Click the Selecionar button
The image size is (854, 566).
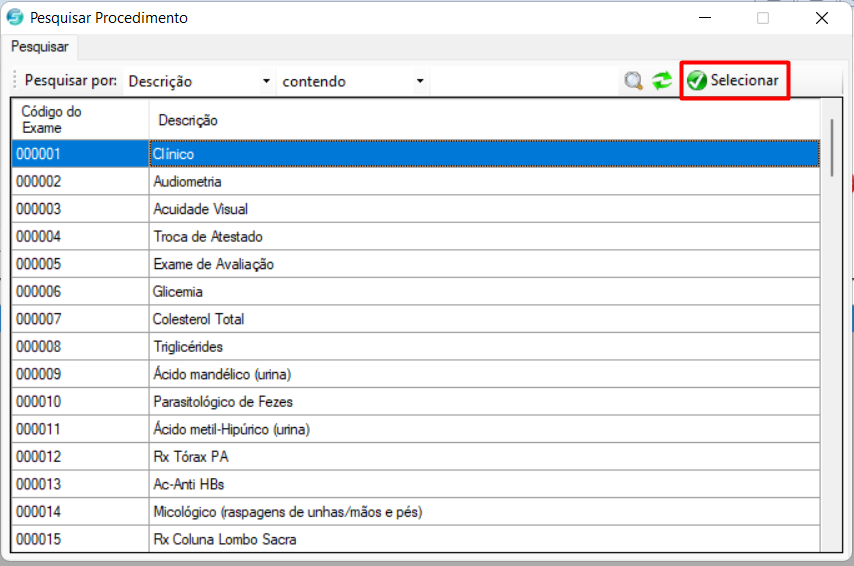(734, 80)
